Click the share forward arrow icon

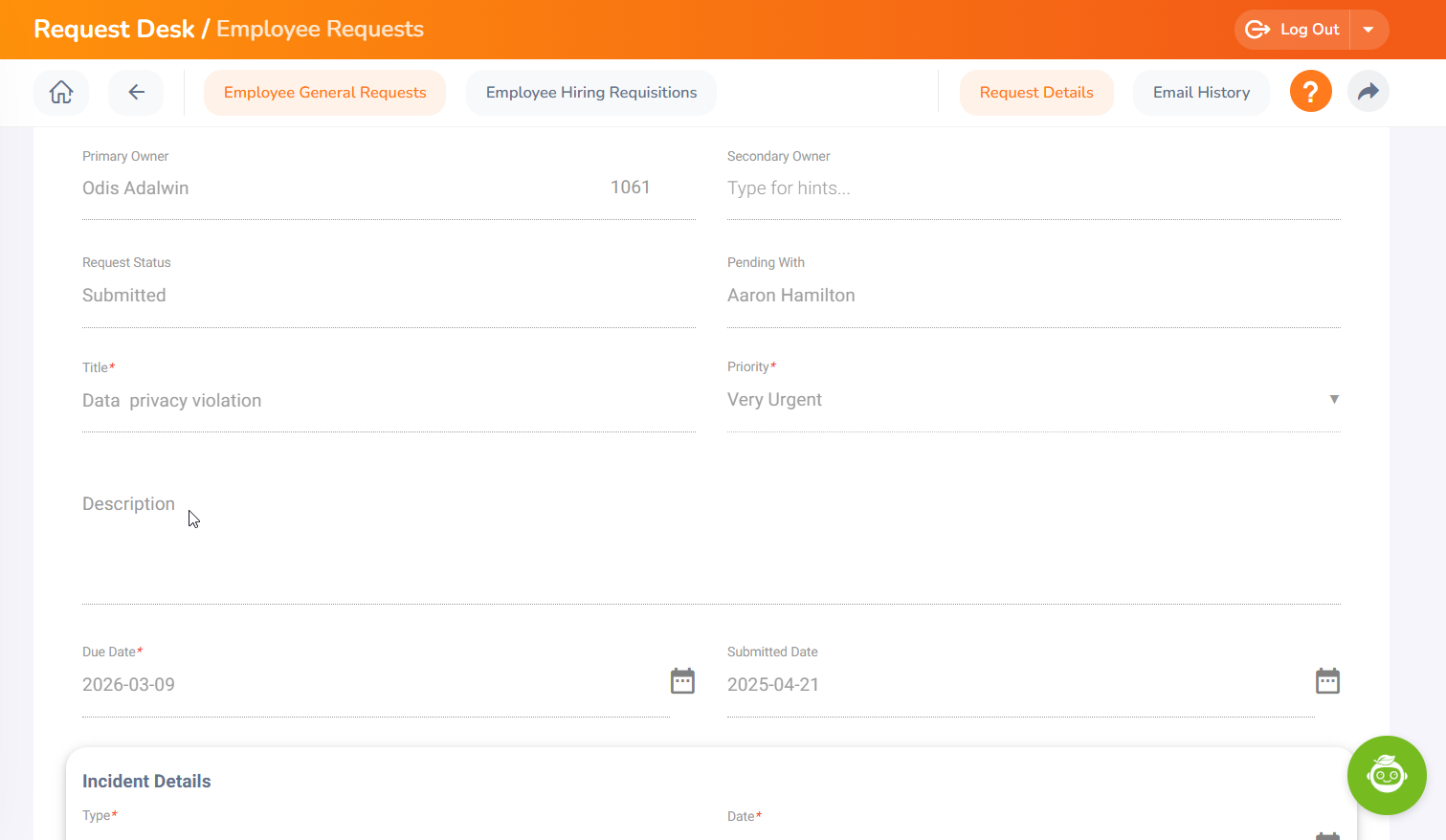(x=1368, y=92)
